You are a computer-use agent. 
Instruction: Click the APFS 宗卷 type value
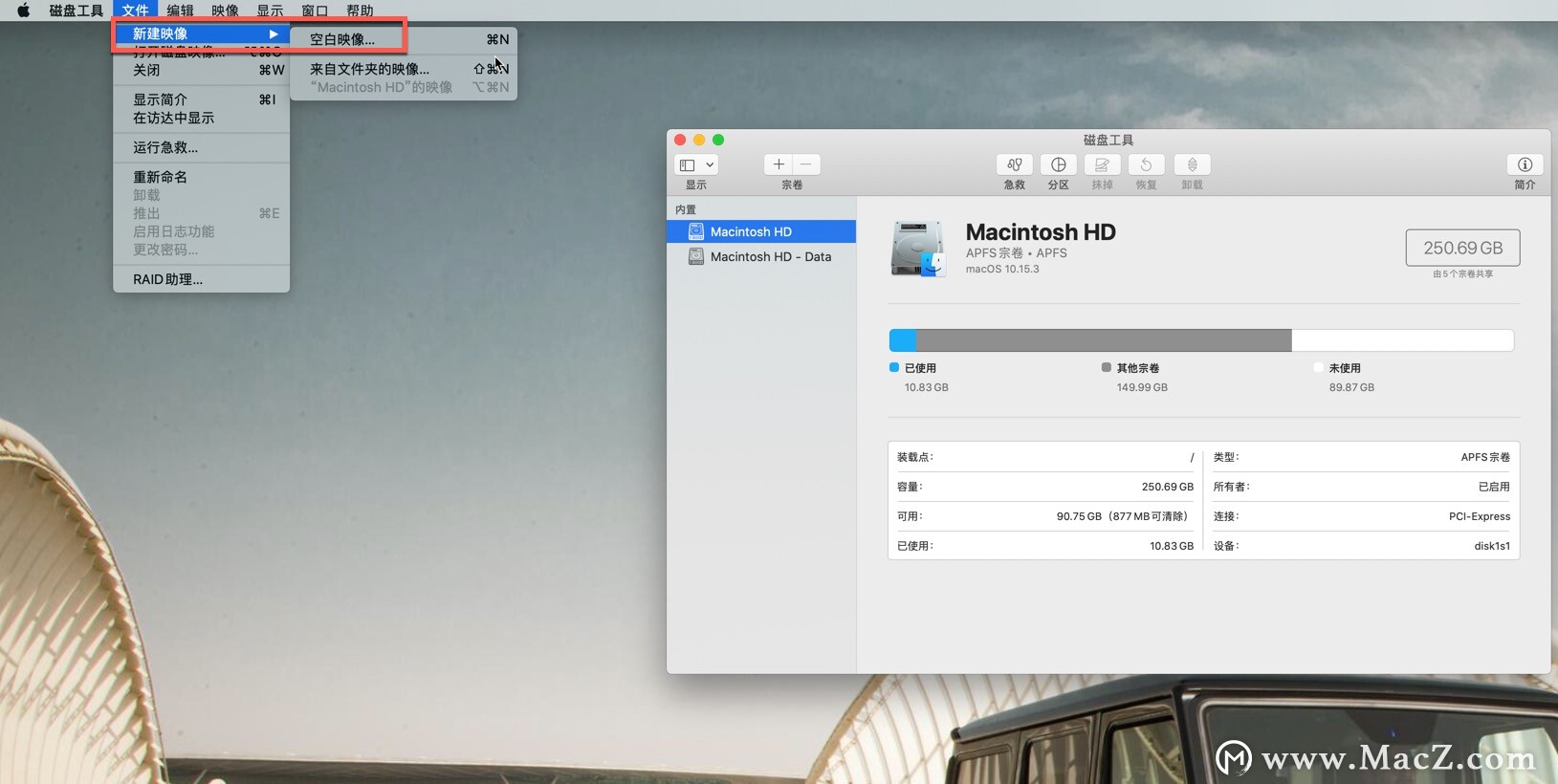(x=1485, y=457)
